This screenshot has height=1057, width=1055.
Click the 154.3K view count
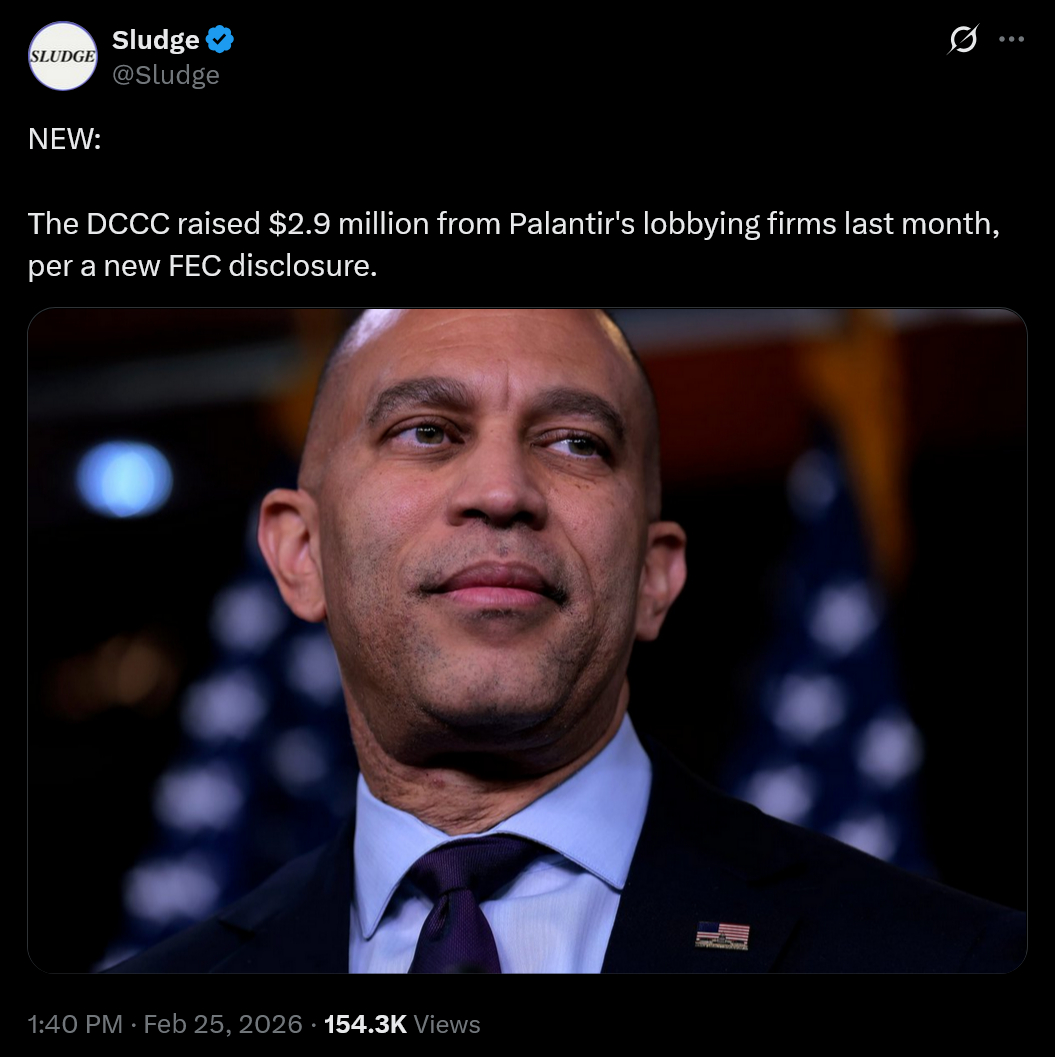(x=365, y=1024)
